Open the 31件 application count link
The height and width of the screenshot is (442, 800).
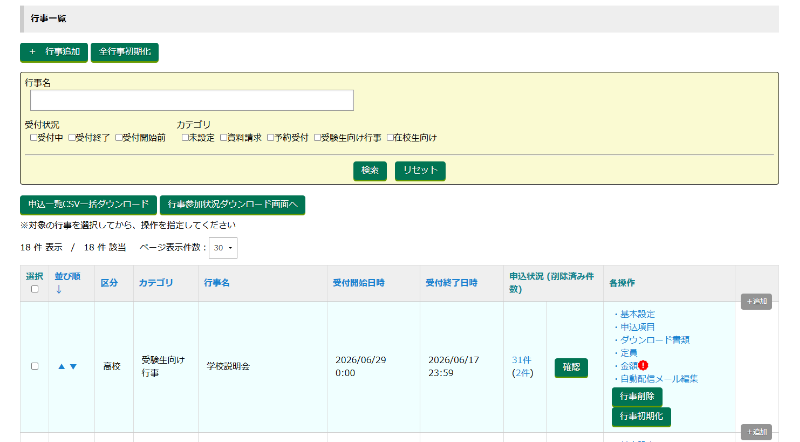(521, 360)
